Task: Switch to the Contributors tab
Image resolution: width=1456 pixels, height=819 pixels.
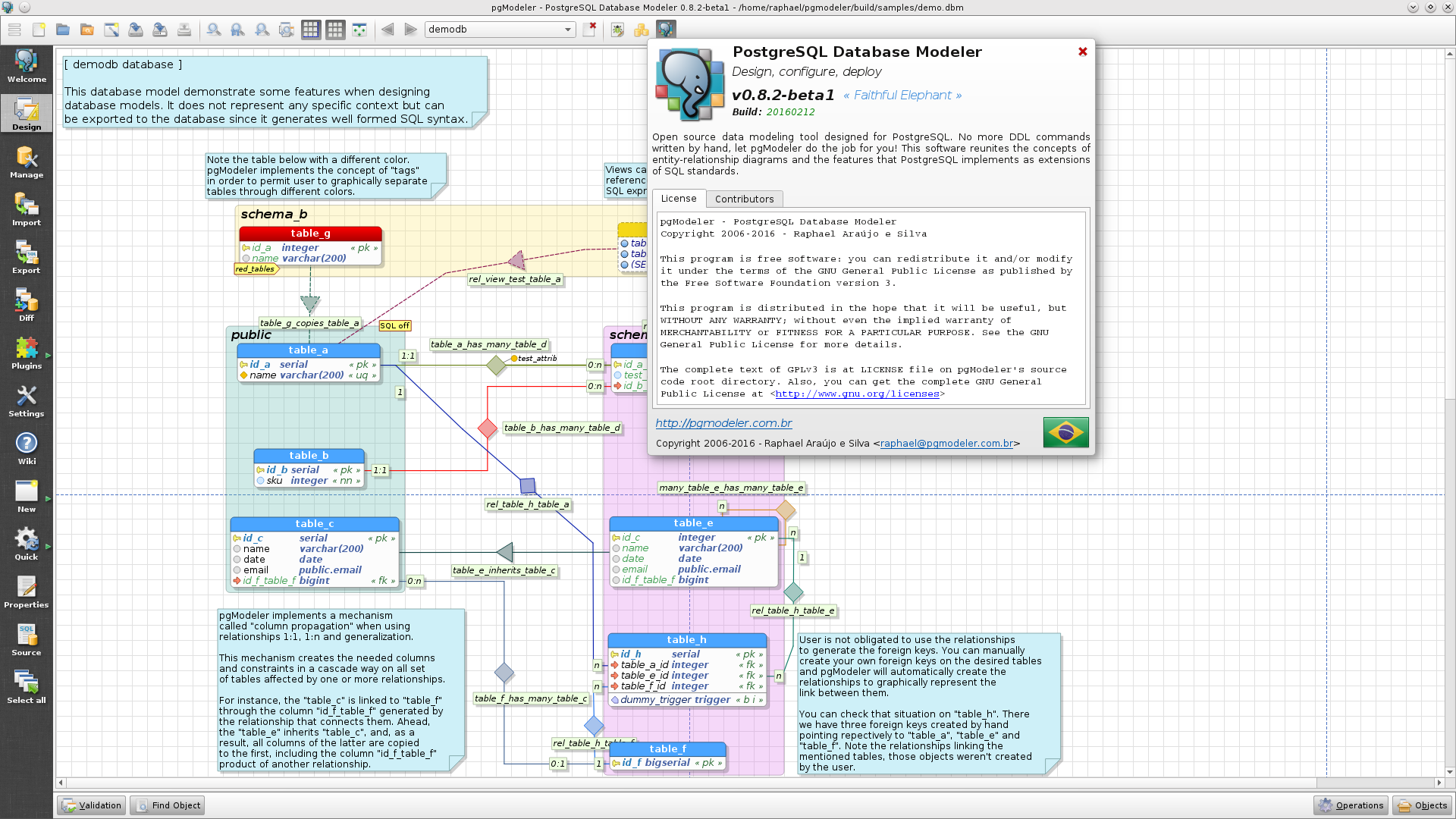Action: [744, 199]
